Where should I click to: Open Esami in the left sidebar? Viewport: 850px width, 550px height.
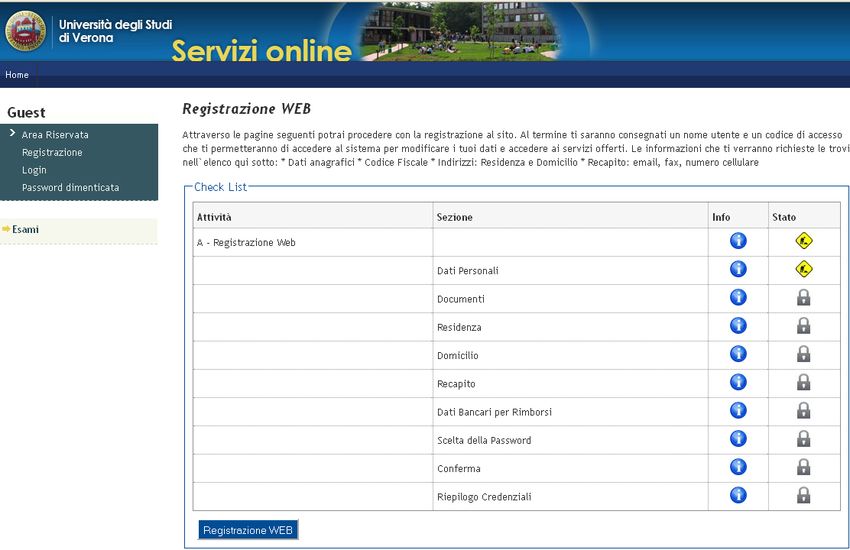(x=25, y=230)
